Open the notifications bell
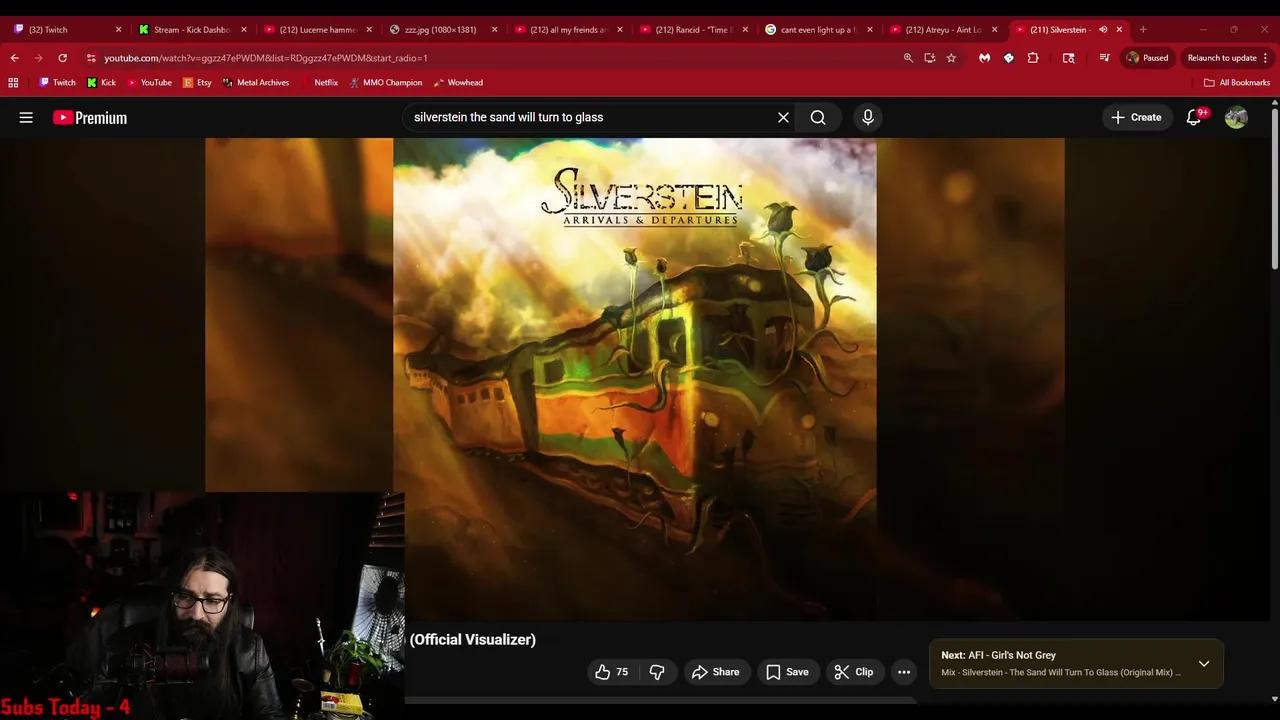The width and height of the screenshot is (1280, 720). pos(1193,117)
